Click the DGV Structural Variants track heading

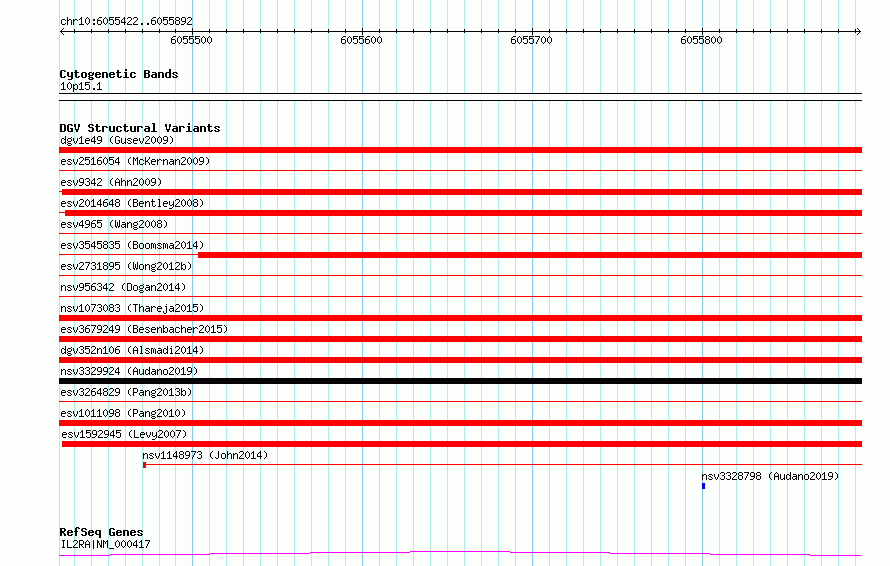tap(140, 128)
